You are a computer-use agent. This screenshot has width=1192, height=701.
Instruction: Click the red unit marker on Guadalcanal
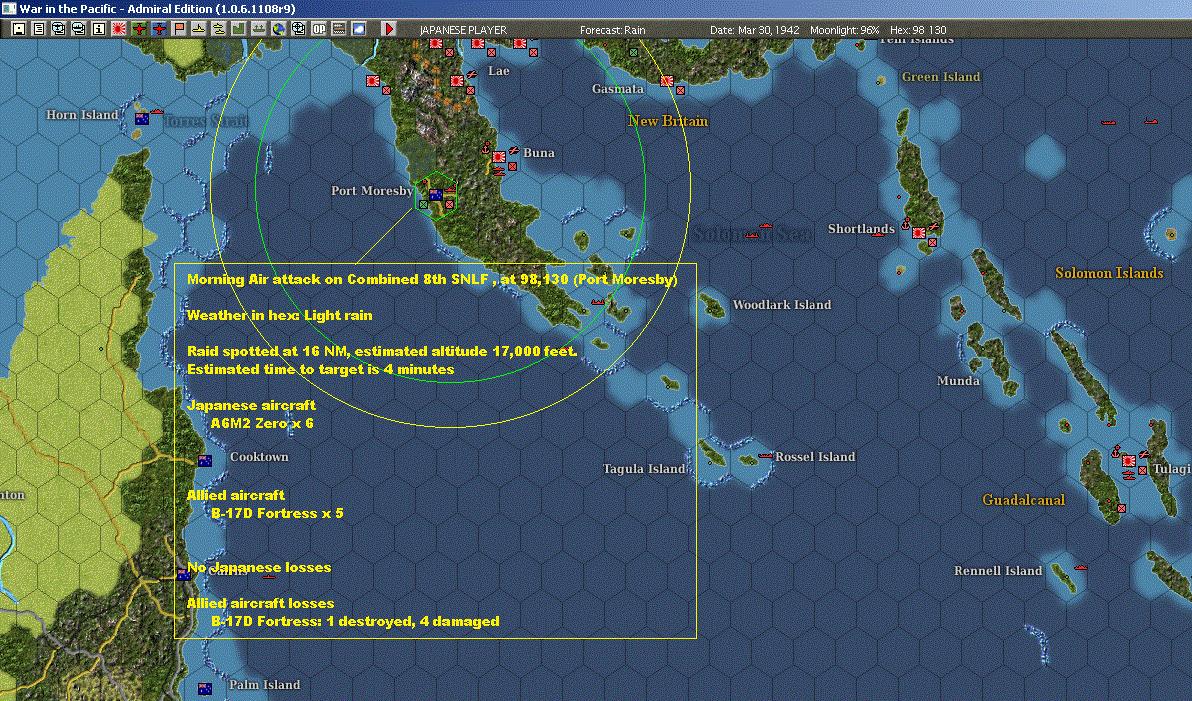[1121, 508]
